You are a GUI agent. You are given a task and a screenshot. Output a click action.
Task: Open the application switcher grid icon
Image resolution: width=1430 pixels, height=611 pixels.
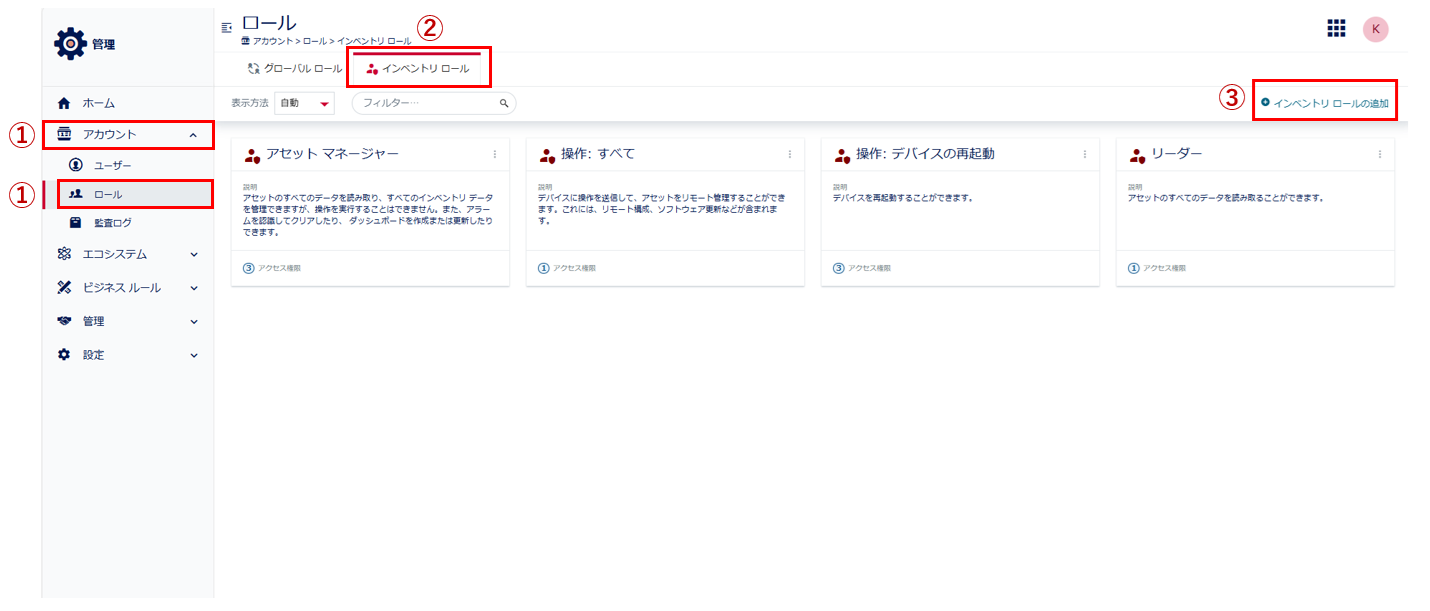tap(1336, 29)
